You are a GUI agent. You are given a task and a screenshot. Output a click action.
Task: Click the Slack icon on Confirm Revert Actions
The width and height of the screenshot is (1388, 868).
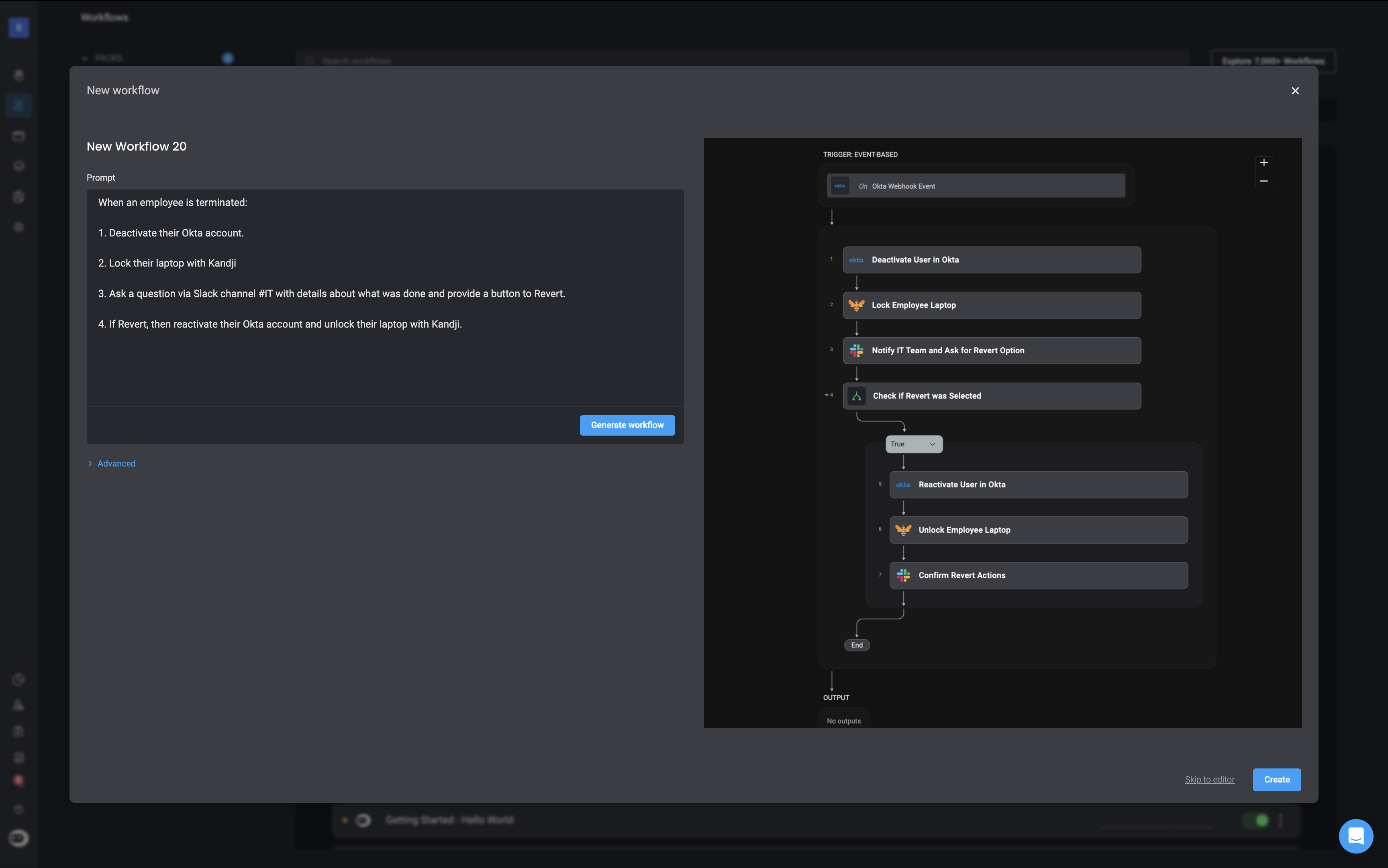(903, 576)
